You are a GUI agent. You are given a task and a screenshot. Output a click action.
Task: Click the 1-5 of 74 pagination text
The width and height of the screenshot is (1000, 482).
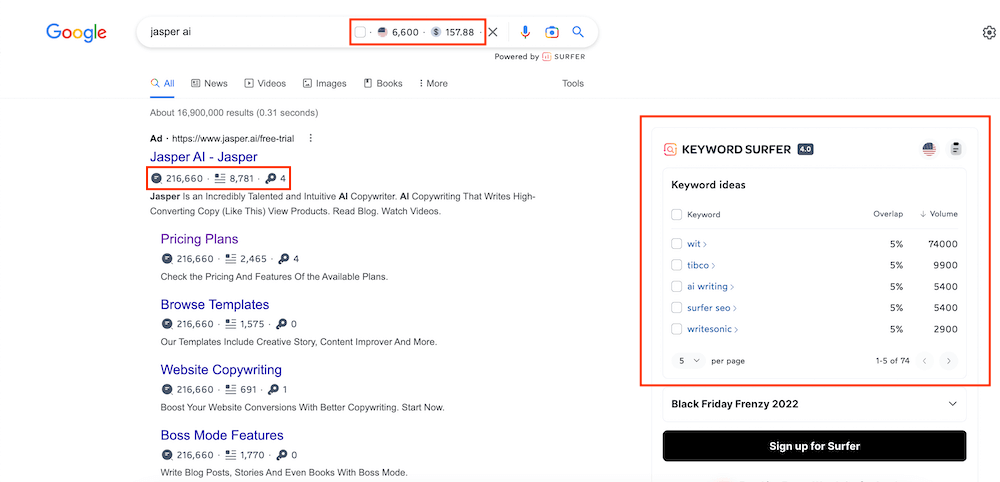pos(892,361)
